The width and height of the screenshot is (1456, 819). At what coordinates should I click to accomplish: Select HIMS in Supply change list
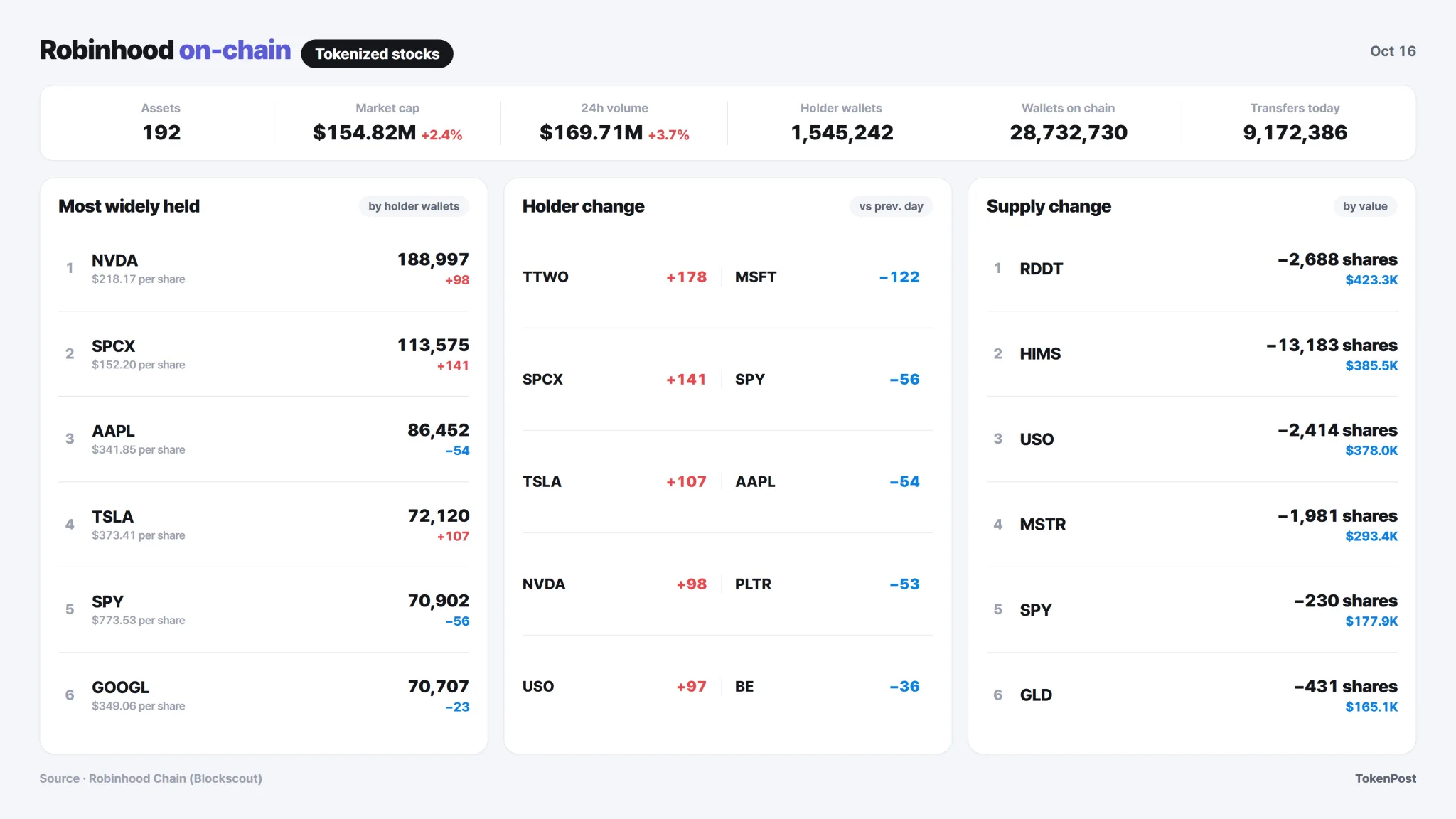coord(1040,353)
